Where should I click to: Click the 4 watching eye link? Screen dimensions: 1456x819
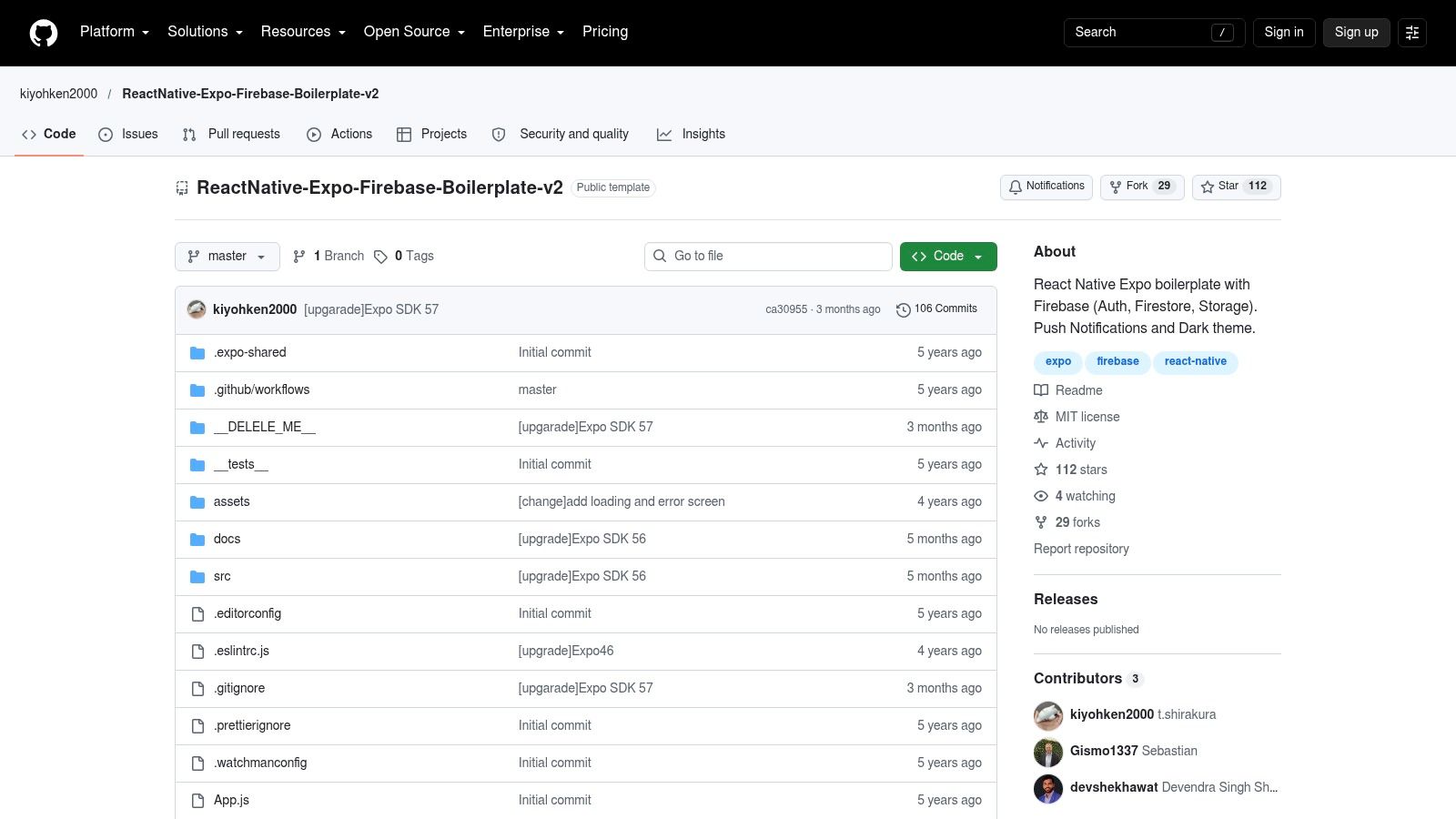[x=1075, y=496]
